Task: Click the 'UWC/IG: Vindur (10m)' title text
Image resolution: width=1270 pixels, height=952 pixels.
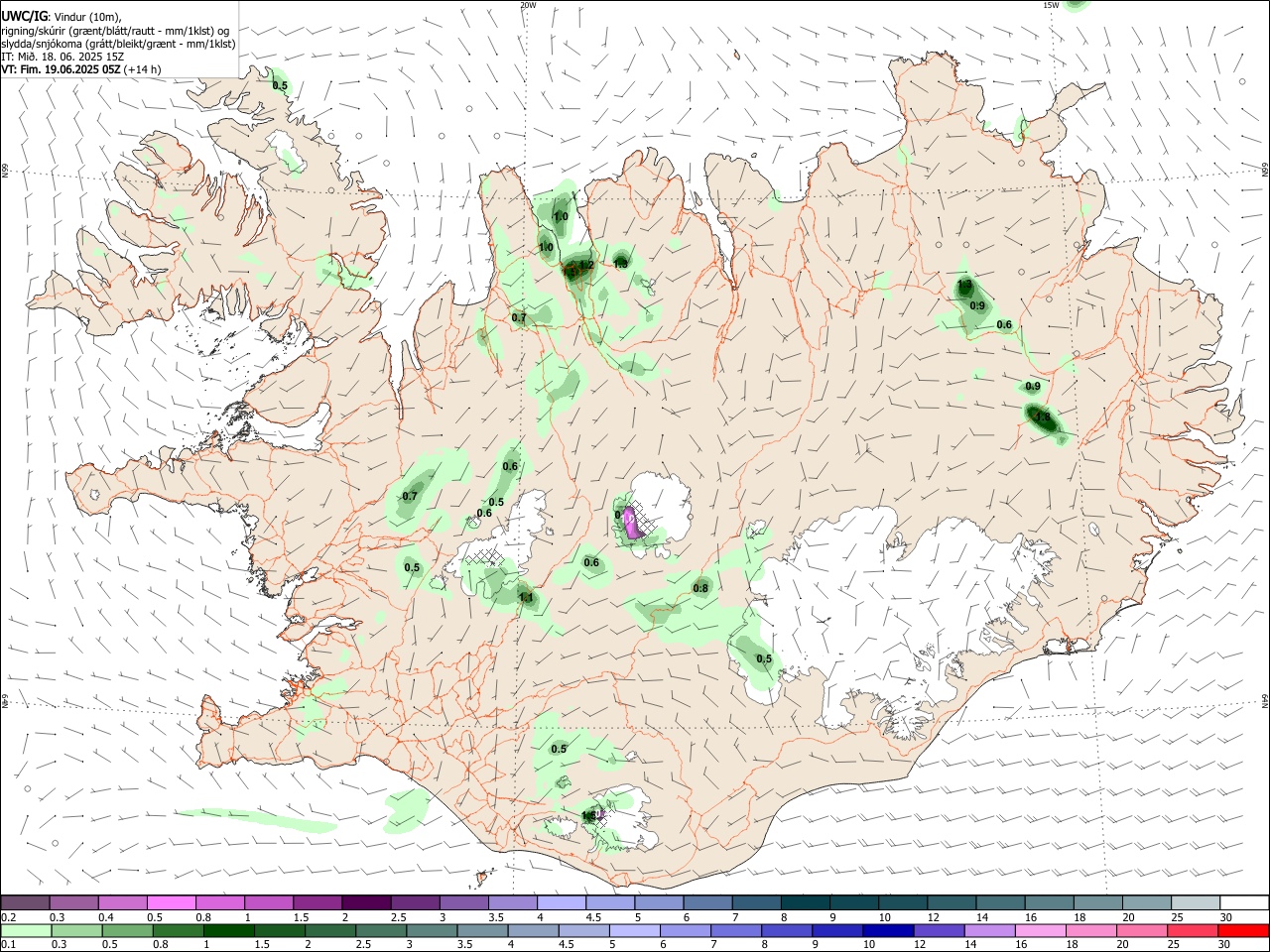Action: [62, 17]
